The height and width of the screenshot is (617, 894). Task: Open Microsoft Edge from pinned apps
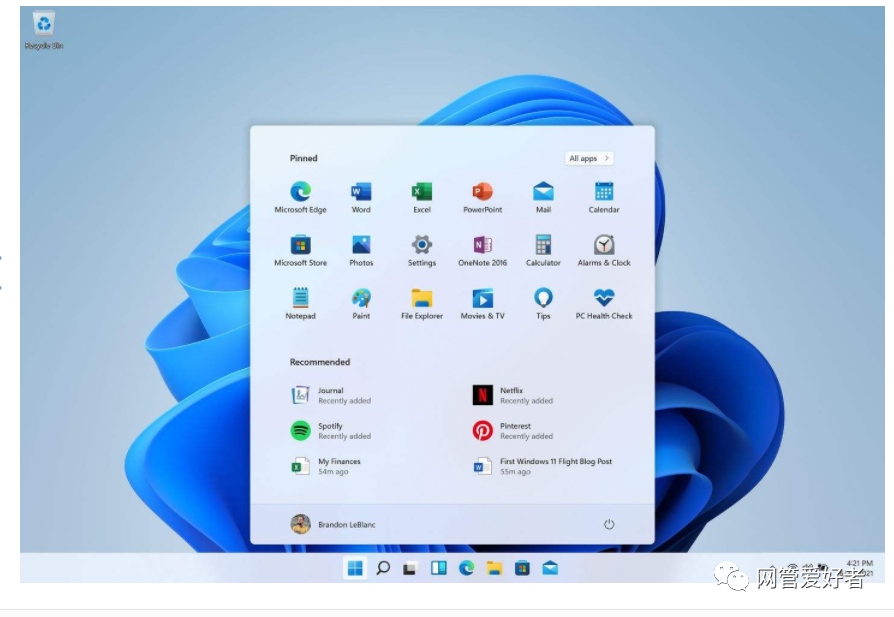(300, 197)
